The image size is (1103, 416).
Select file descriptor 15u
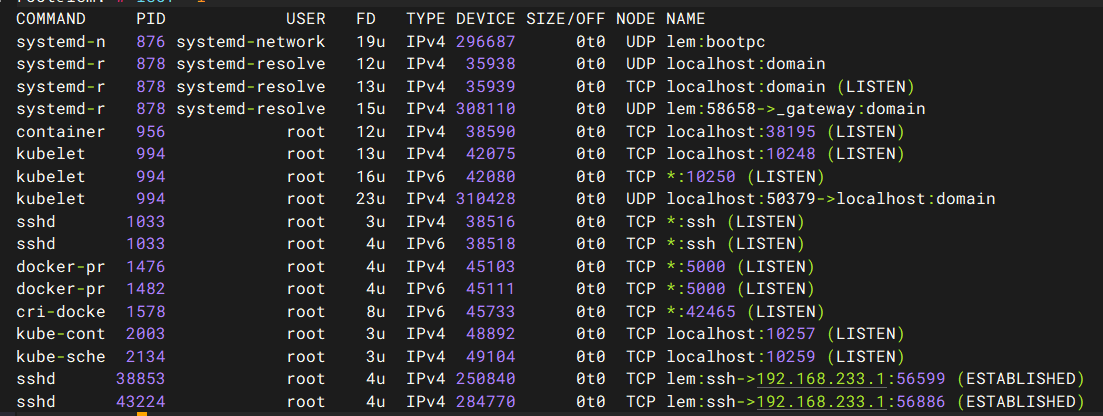(371, 109)
